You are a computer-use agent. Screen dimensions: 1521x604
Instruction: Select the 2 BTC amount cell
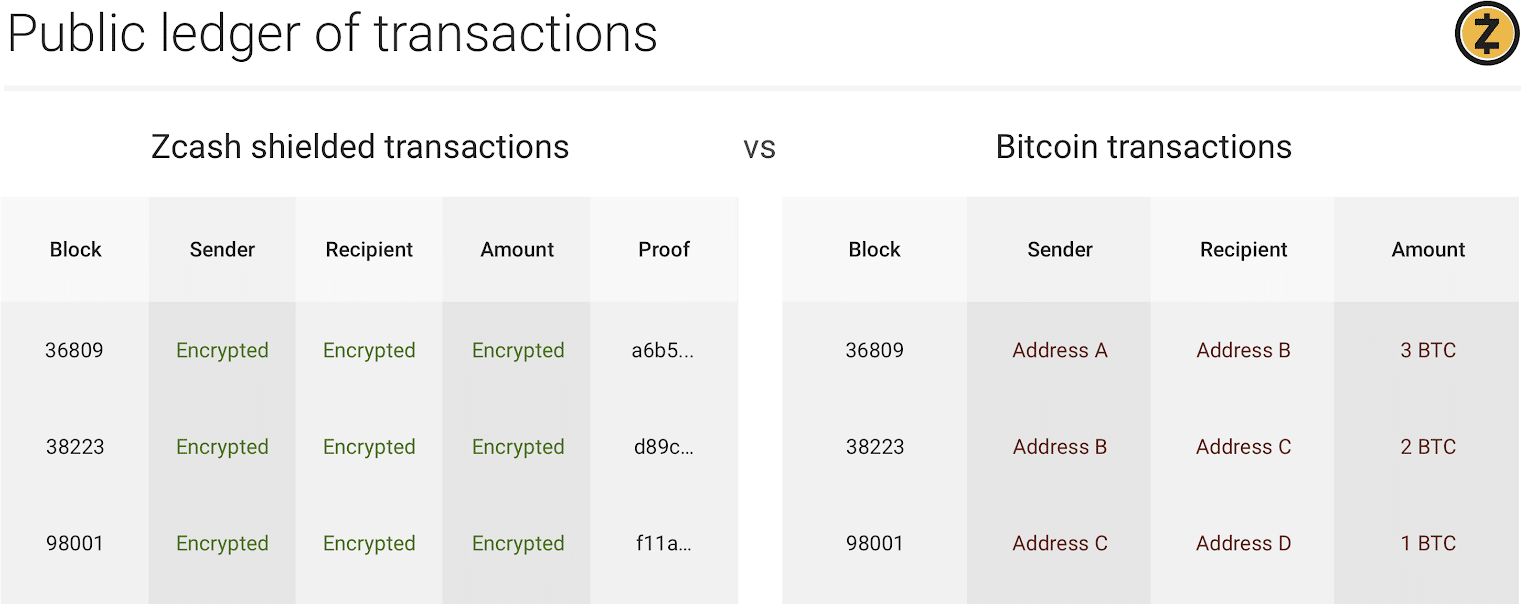pos(1428,447)
